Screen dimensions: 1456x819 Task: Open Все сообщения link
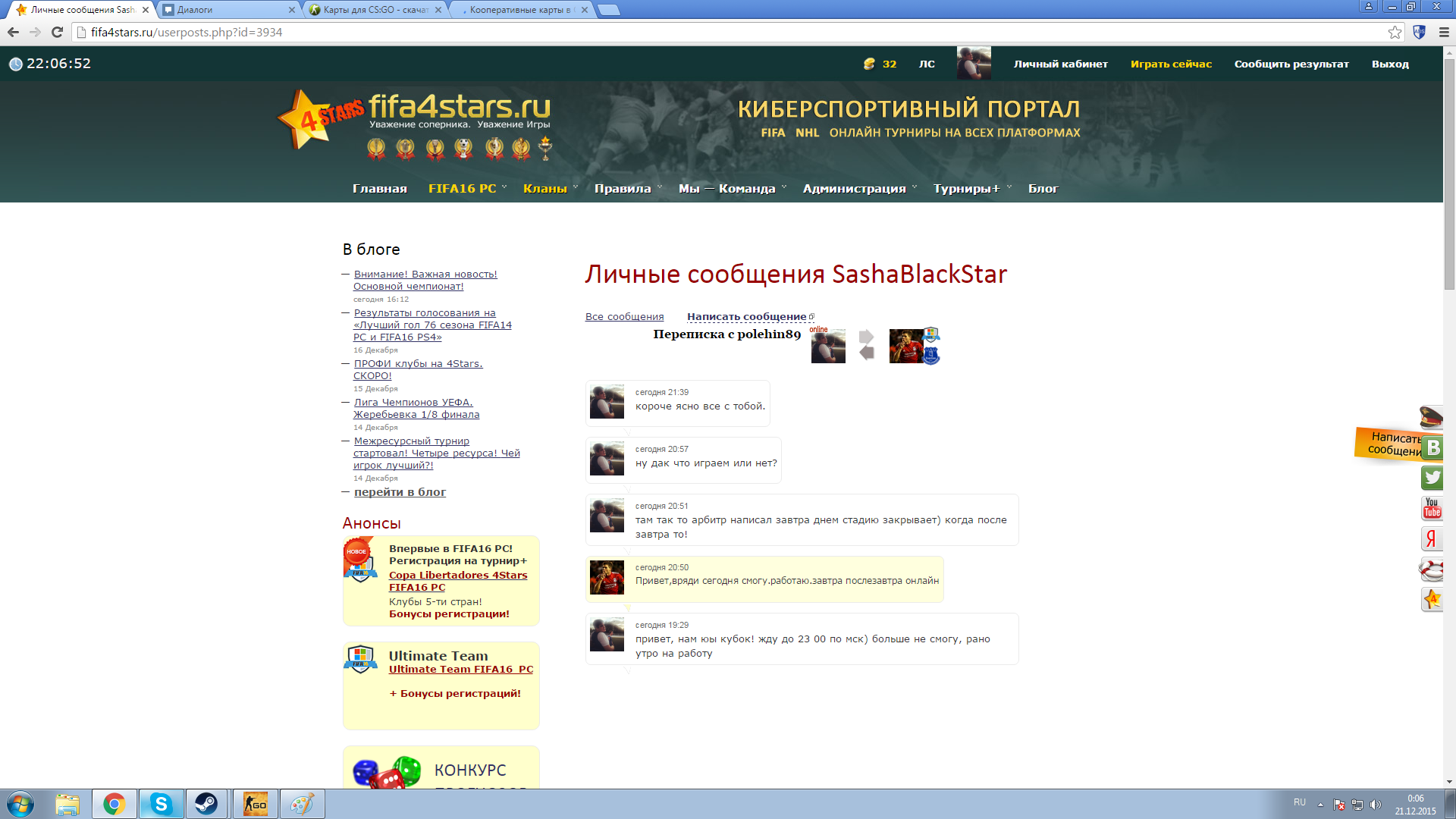[x=624, y=316]
